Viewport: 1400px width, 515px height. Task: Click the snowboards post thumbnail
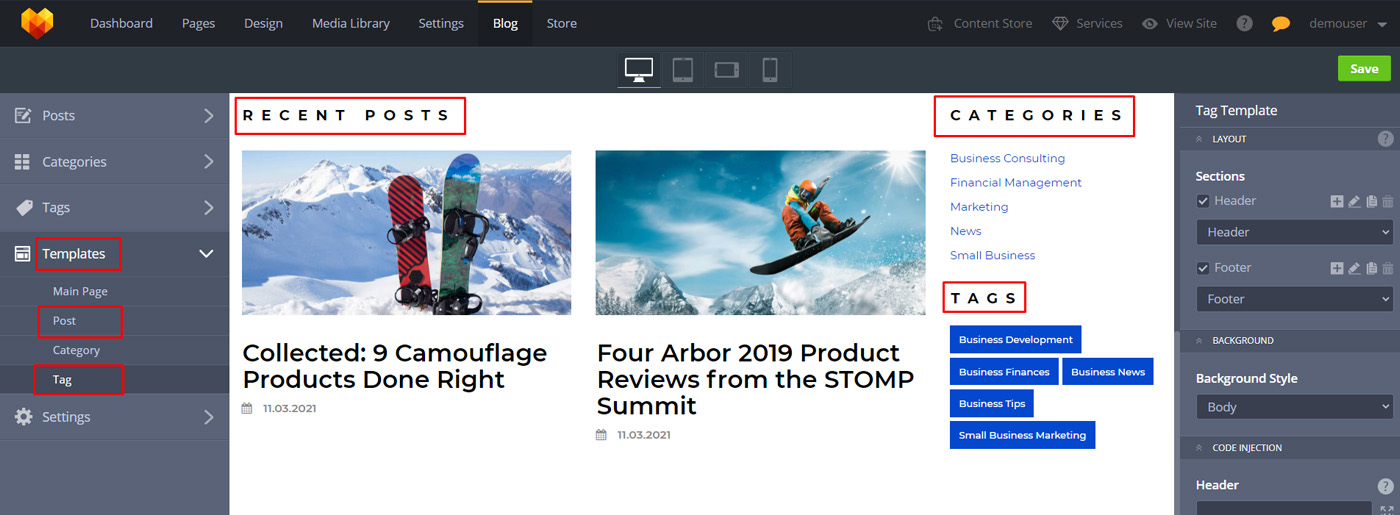click(406, 232)
